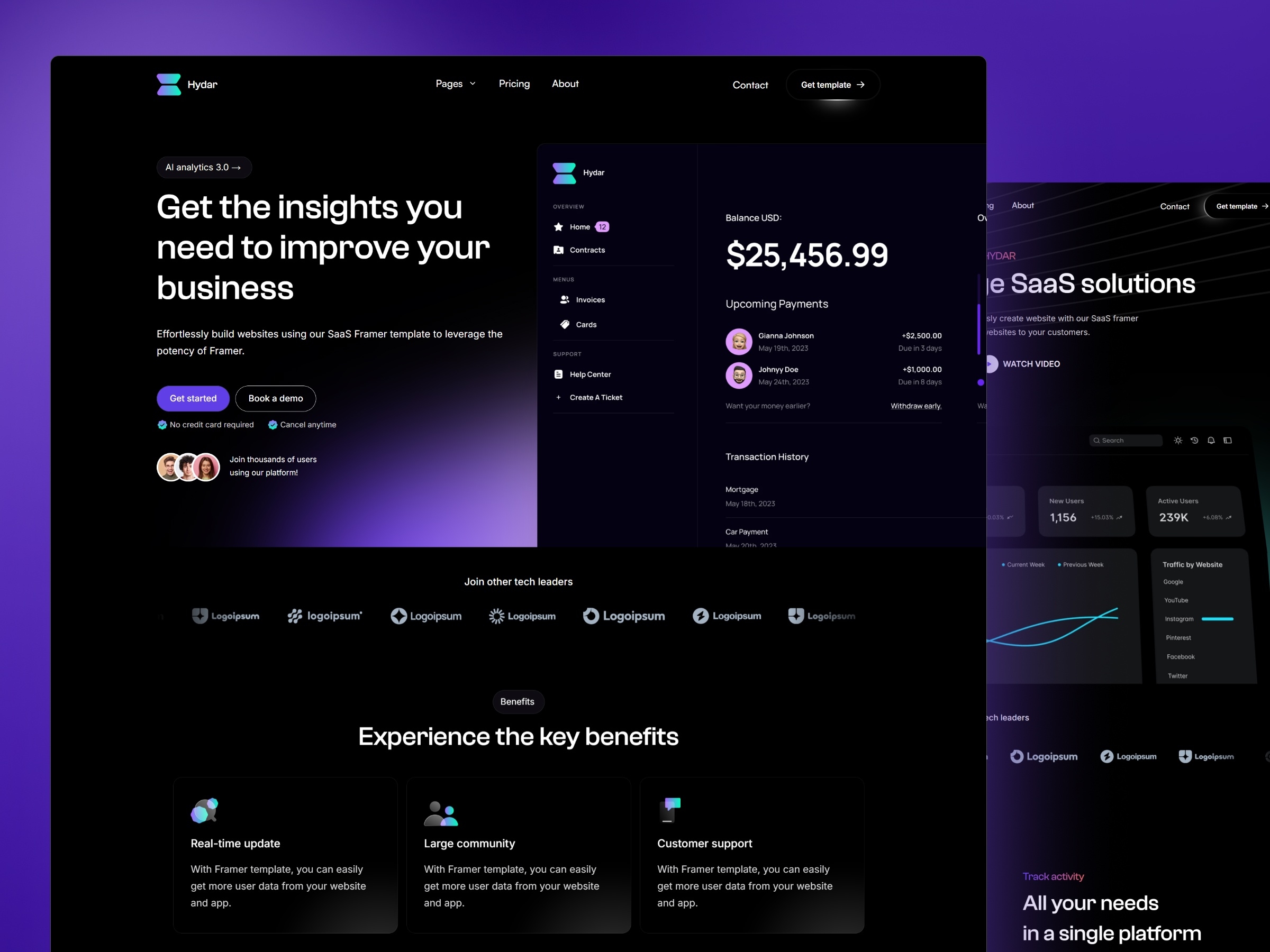The width and height of the screenshot is (1270, 952).
Task: Click the Create A Ticket plus icon
Action: (x=558, y=398)
